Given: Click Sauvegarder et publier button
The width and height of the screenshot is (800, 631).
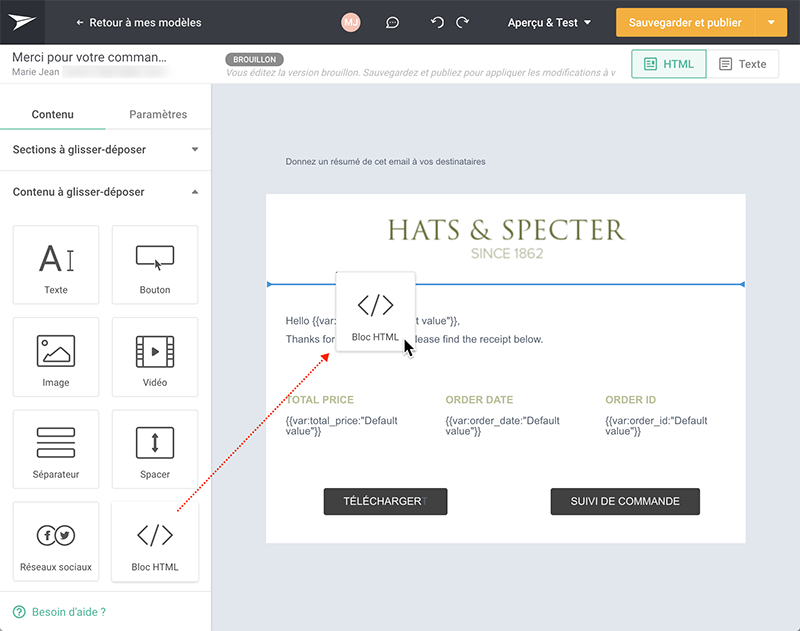Looking at the screenshot, I should [x=685, y=22].
